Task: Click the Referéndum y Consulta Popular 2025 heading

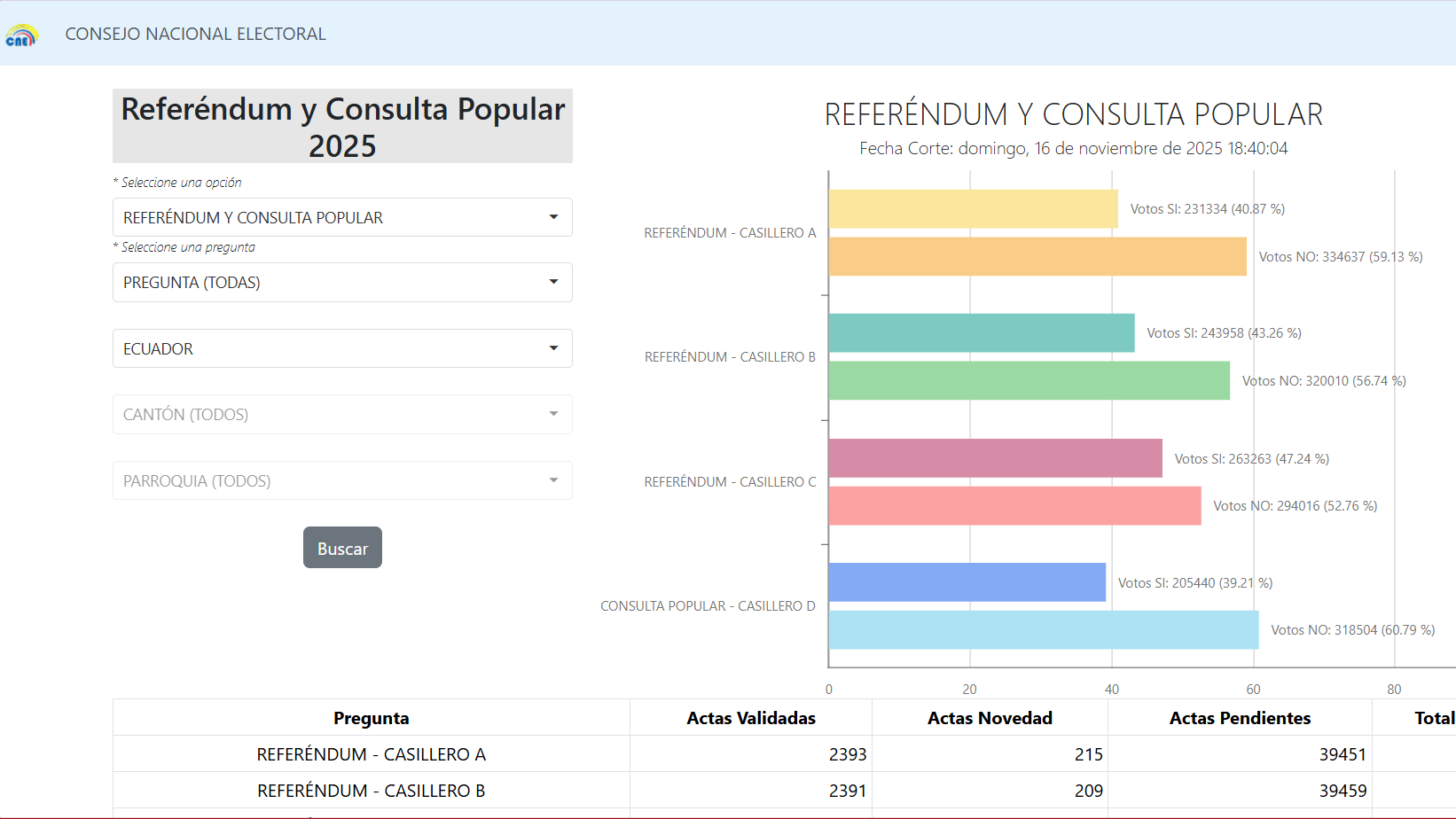Action: pyautogui.click(x=342, y=127)
